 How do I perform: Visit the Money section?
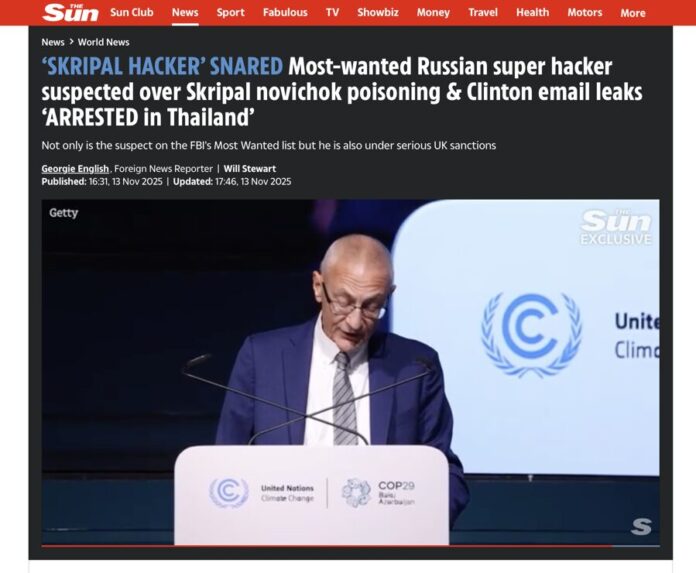pyautogui.click(x=433, y=12)
